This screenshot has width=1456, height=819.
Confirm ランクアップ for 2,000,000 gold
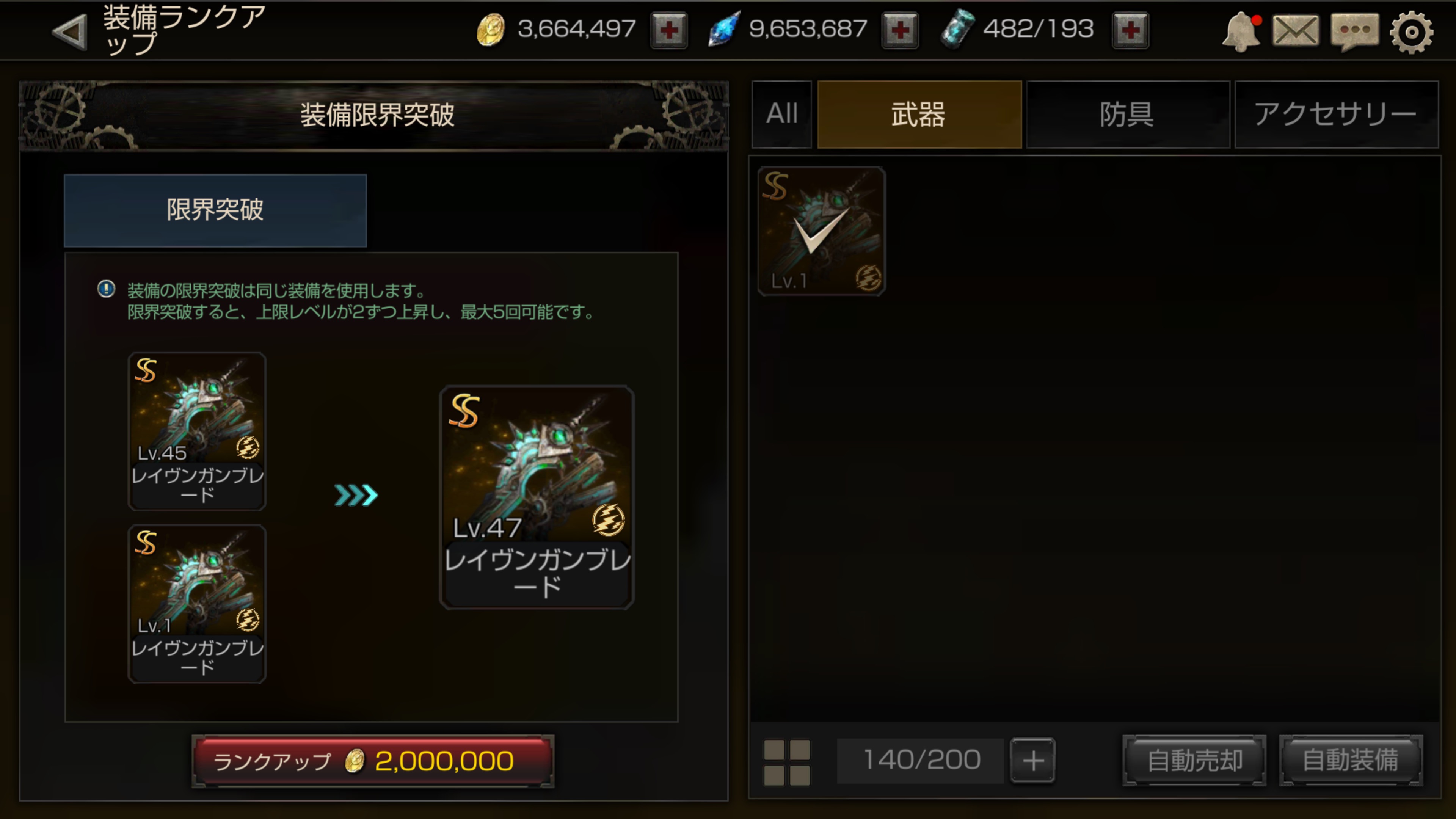373,761
